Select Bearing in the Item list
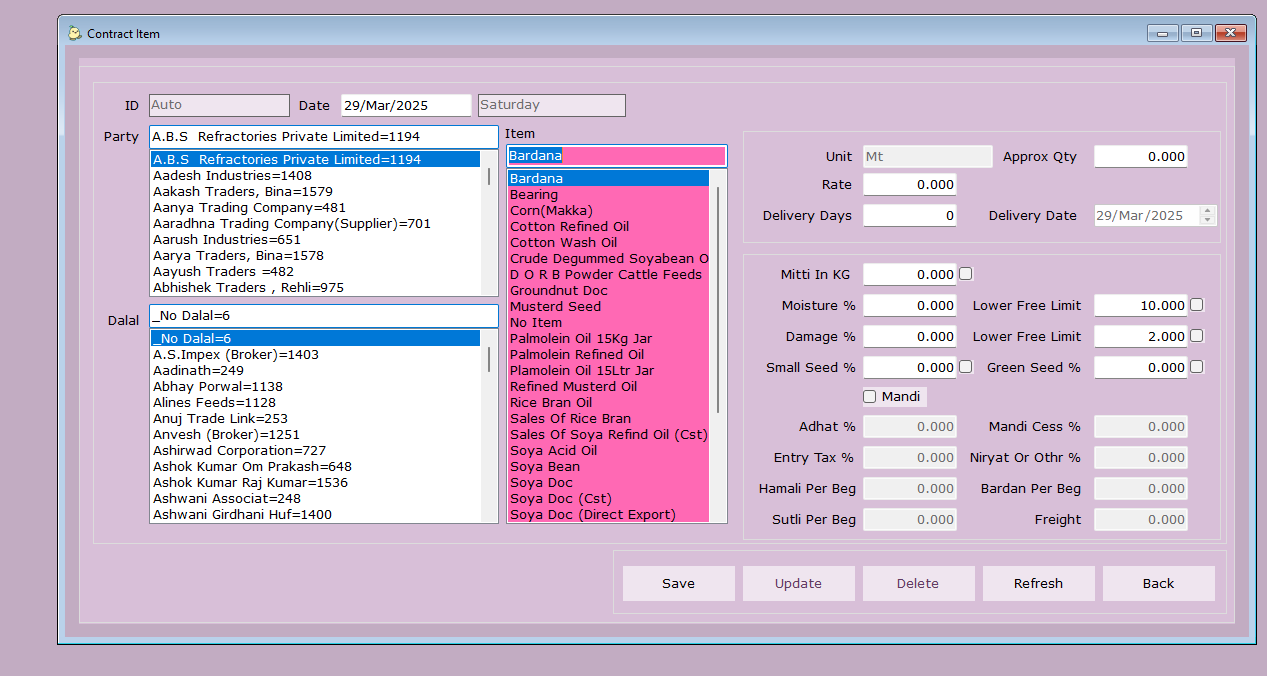This screenshot has height=676, width=1267. tap(609, 195)
